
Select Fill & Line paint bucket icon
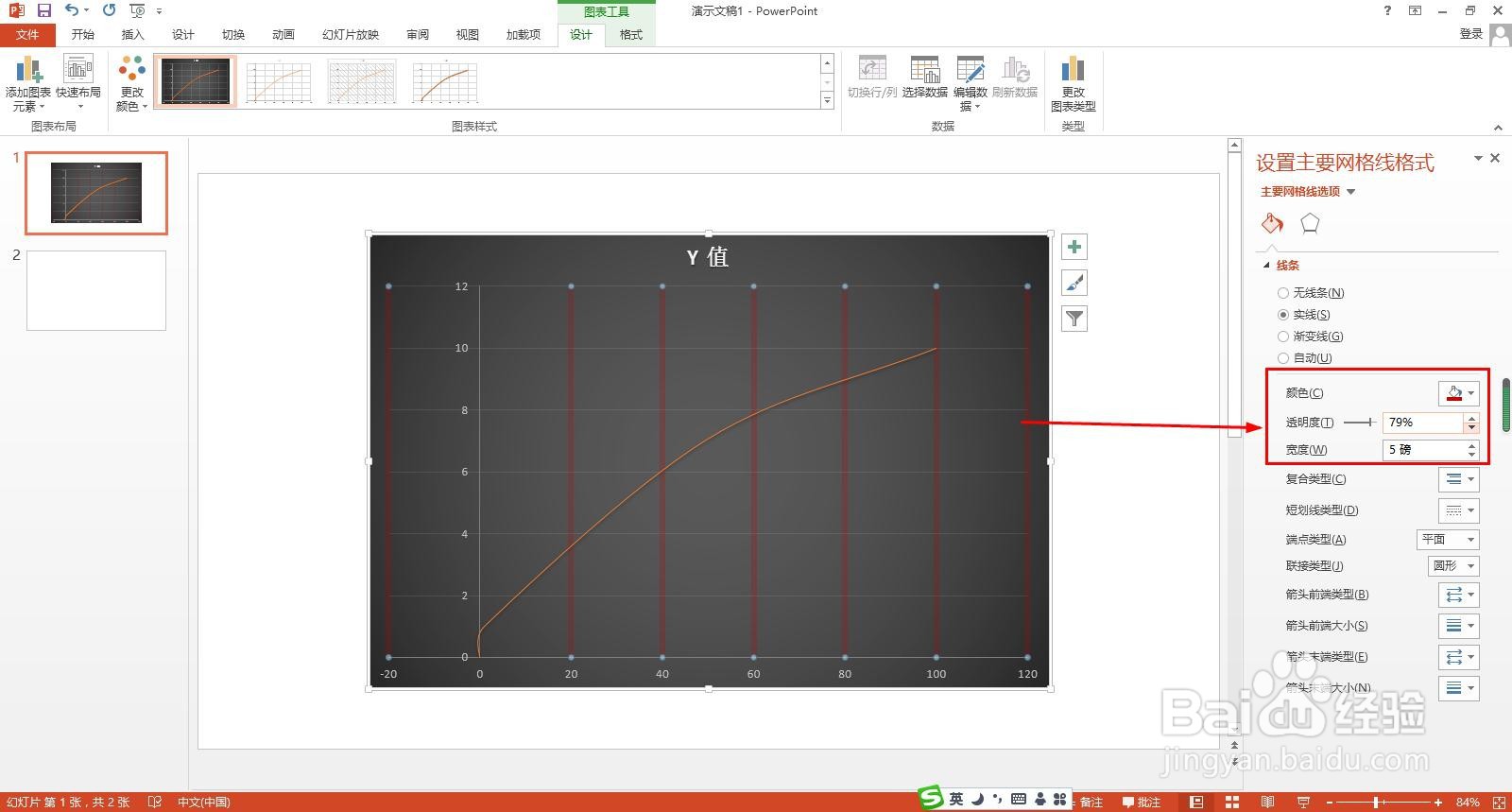[x=1272, y=223]
